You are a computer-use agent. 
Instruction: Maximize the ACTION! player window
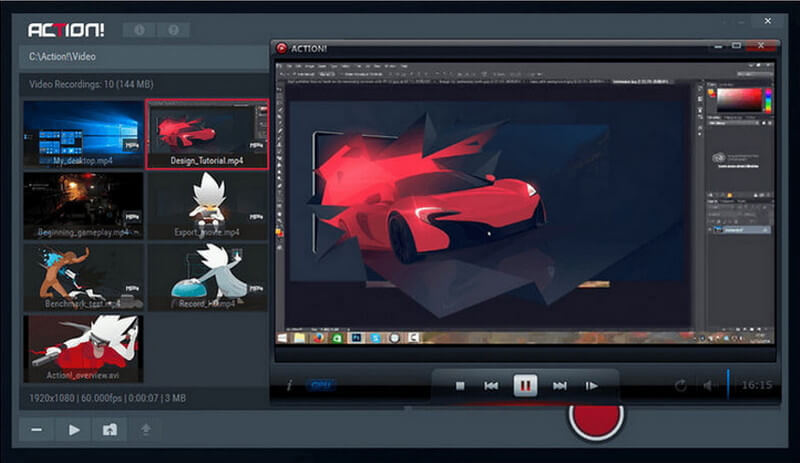click(736, 46)
